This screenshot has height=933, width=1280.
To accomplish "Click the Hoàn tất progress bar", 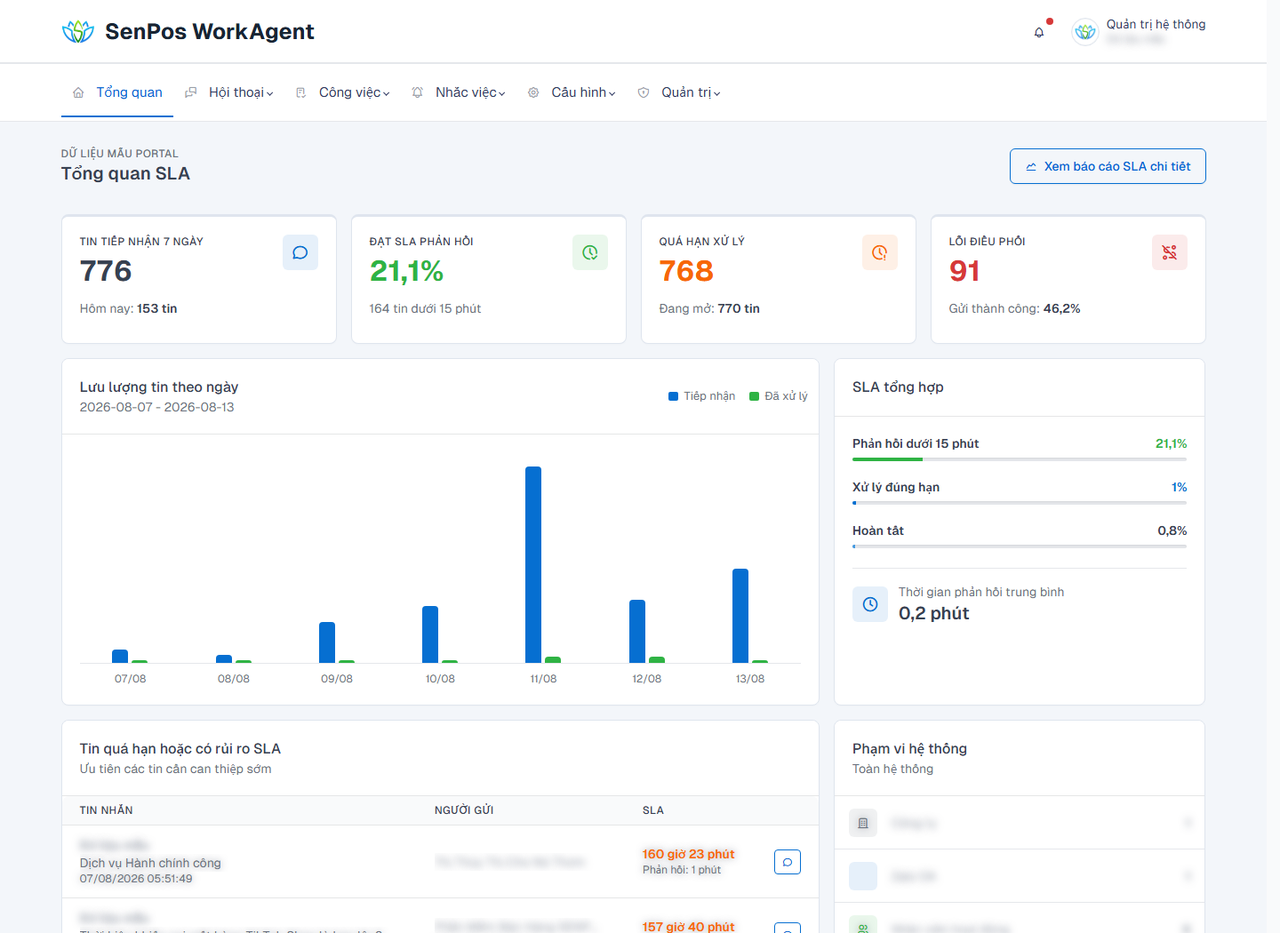I will [1019, 546].
